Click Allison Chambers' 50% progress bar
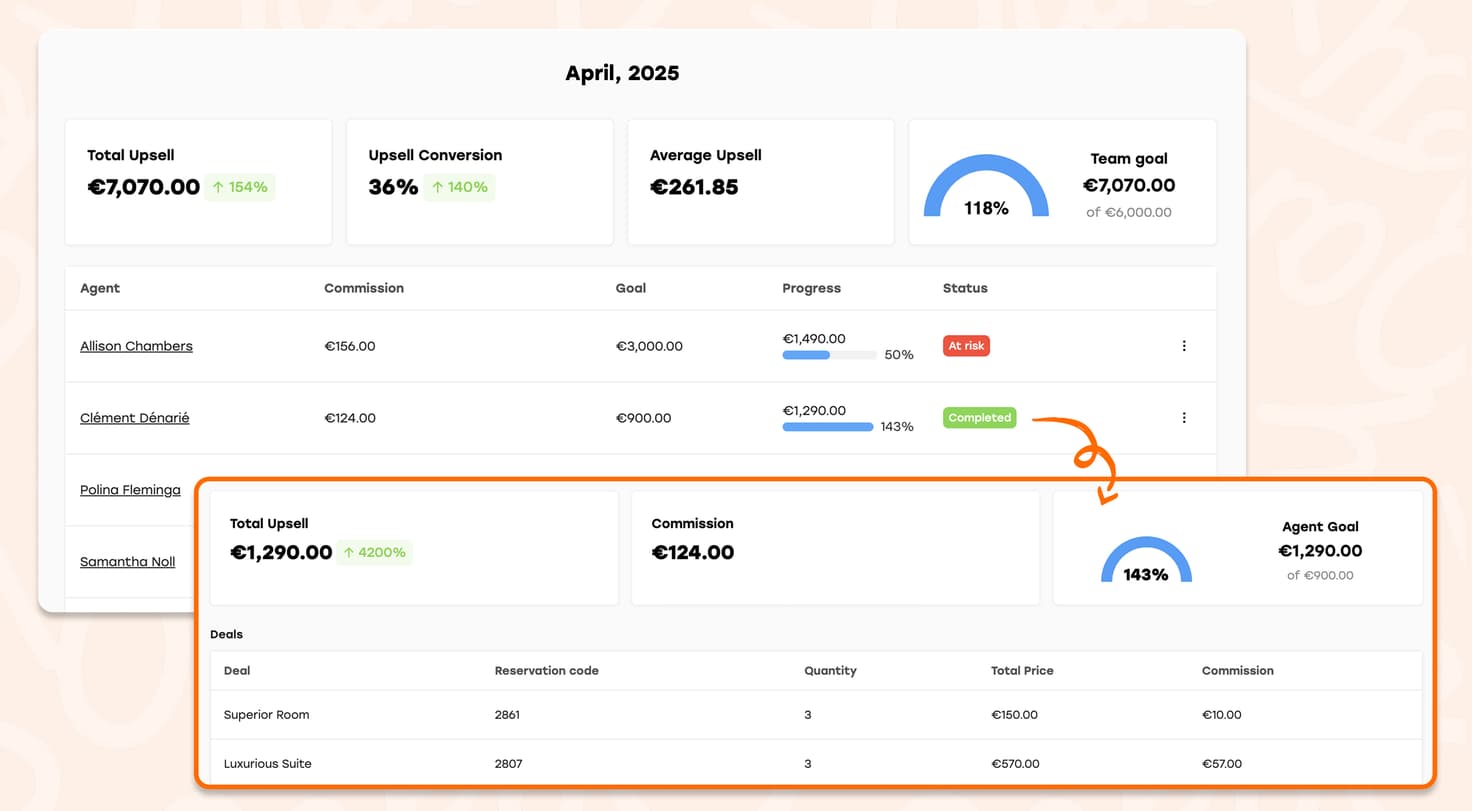 829,355
